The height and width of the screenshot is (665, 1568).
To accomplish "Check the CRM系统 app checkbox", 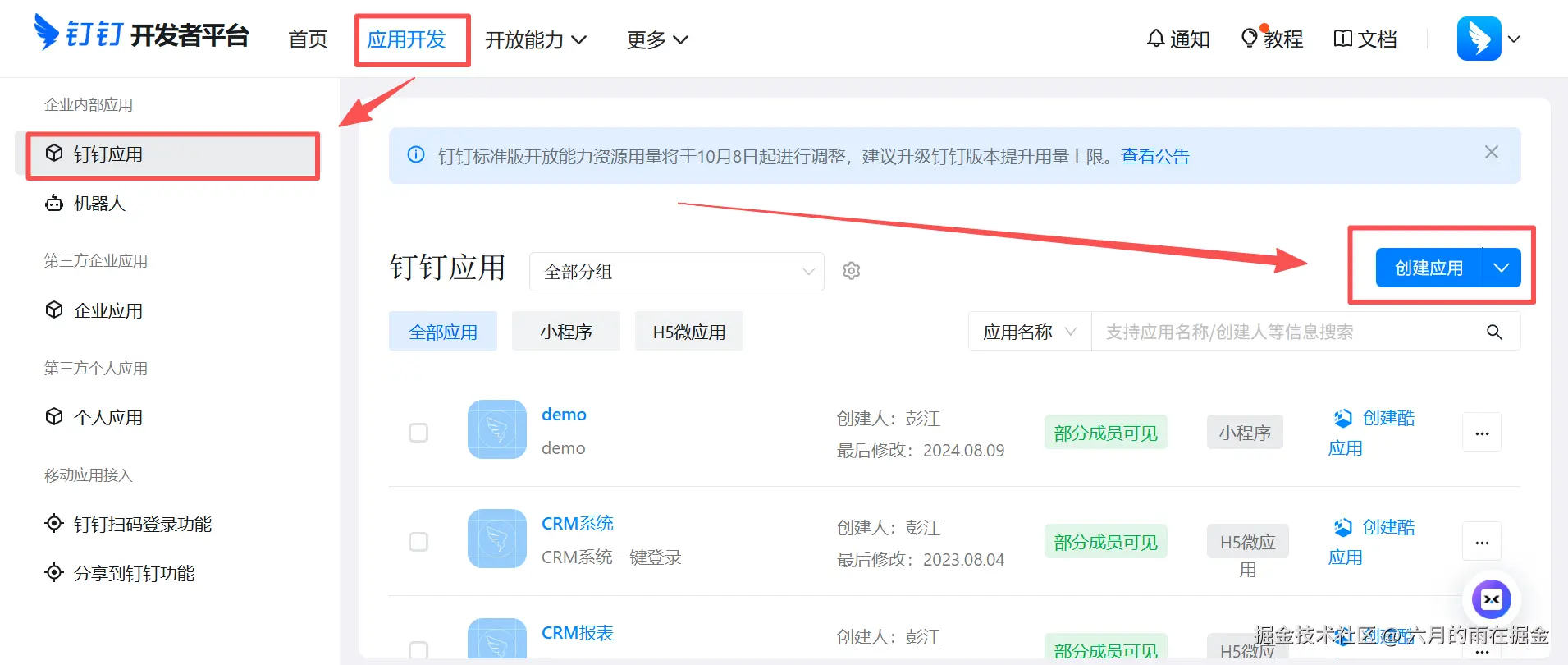I will [x=418, y=542].
